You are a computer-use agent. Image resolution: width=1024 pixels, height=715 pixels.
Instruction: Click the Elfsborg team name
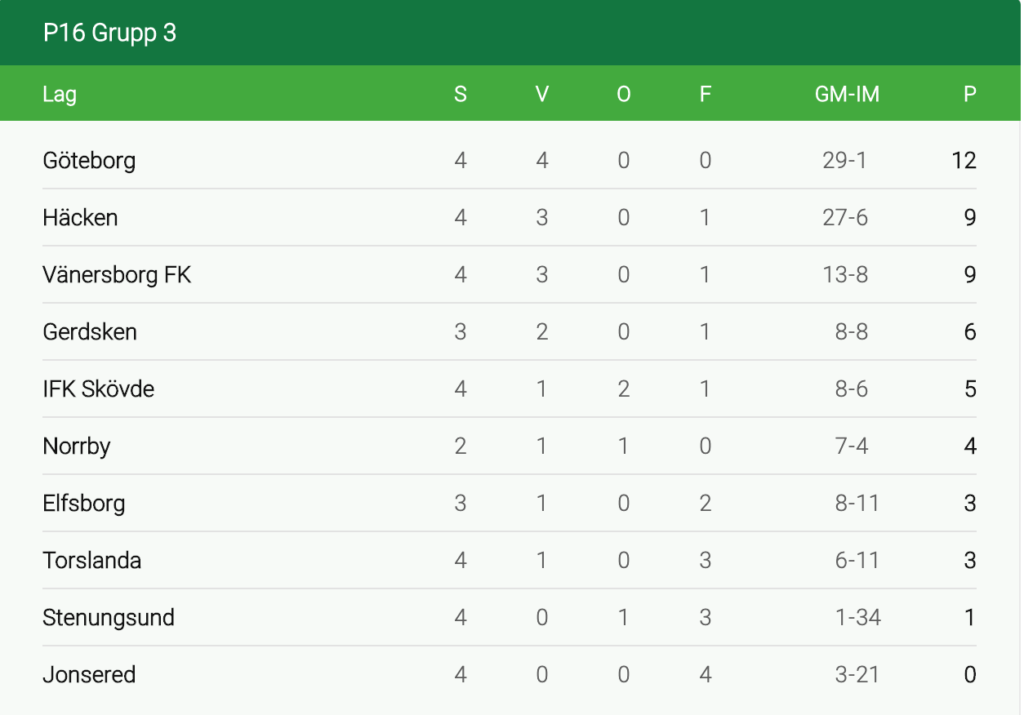[84, 503]
